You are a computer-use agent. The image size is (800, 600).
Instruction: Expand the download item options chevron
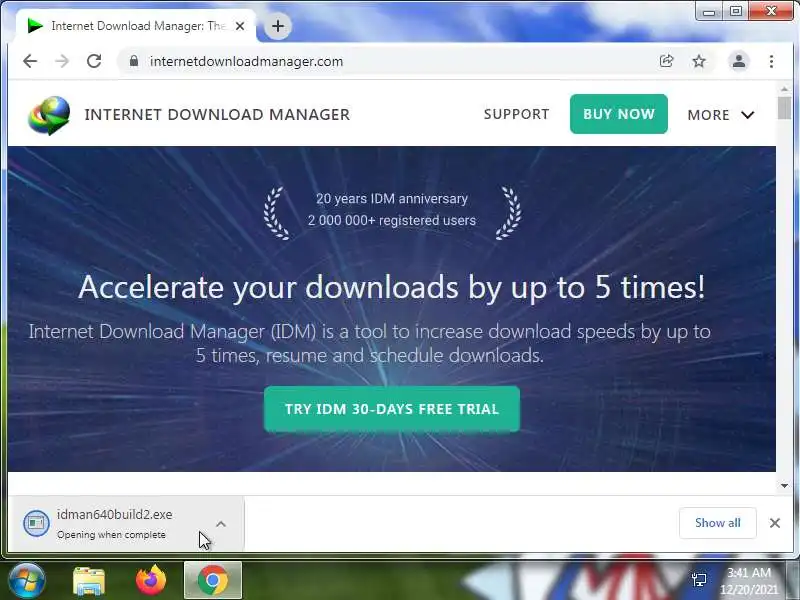(x=220, y=524)
